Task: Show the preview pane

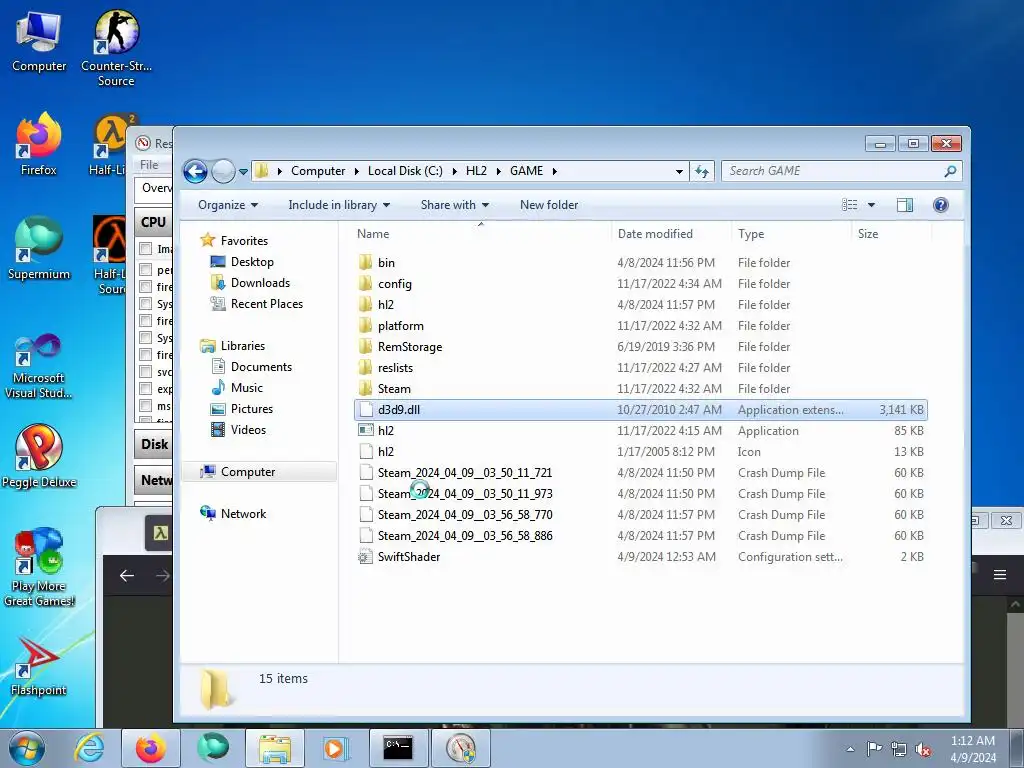Action: click(x=904, y=205)
